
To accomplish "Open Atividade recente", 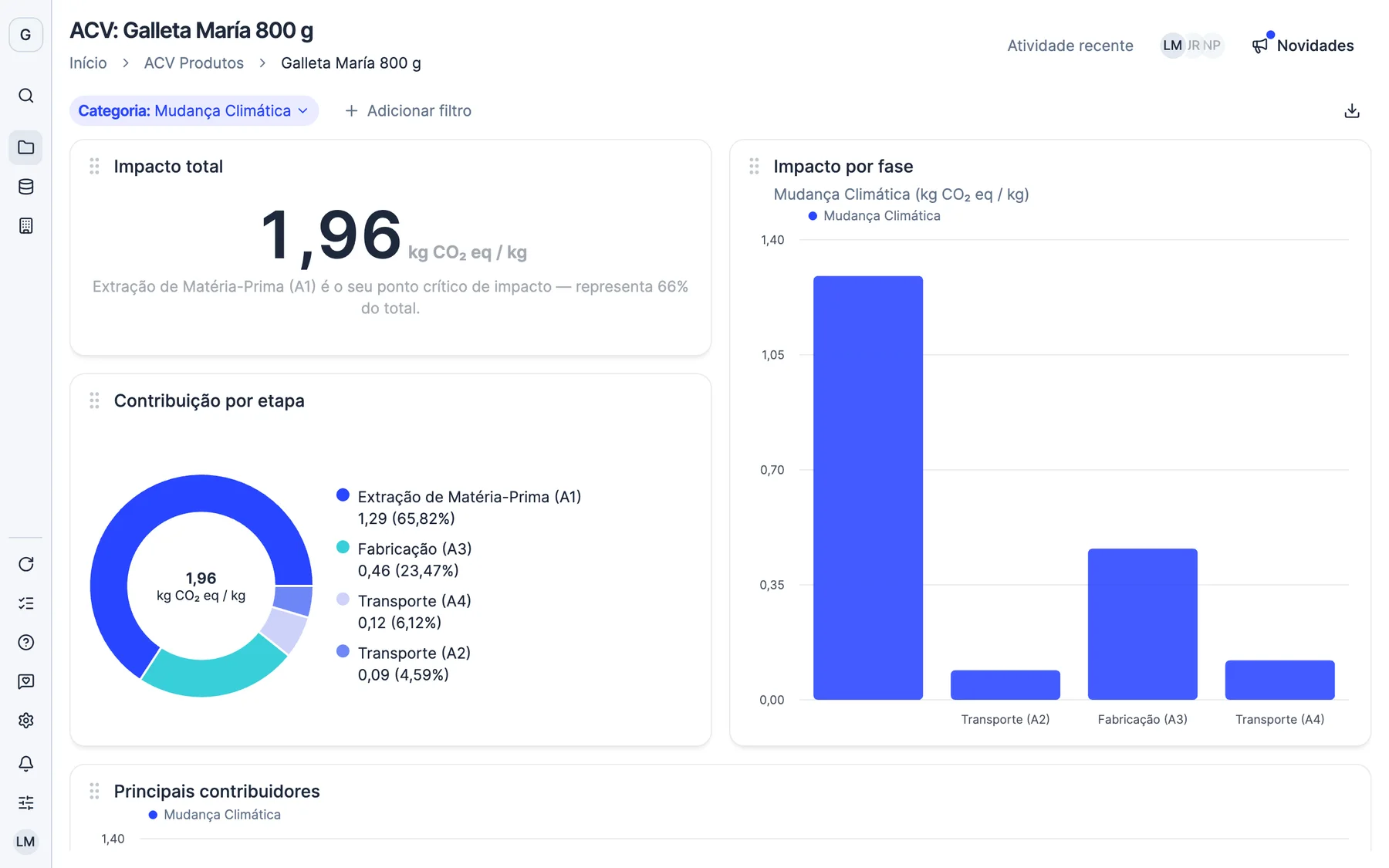I will 1070,46.
